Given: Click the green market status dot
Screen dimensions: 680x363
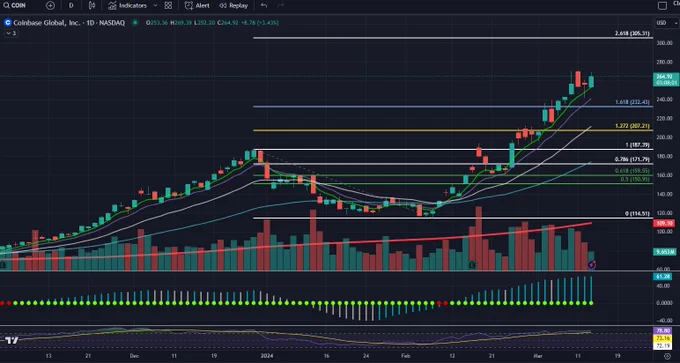Looking at the screenshot, I should coord(136,23).
